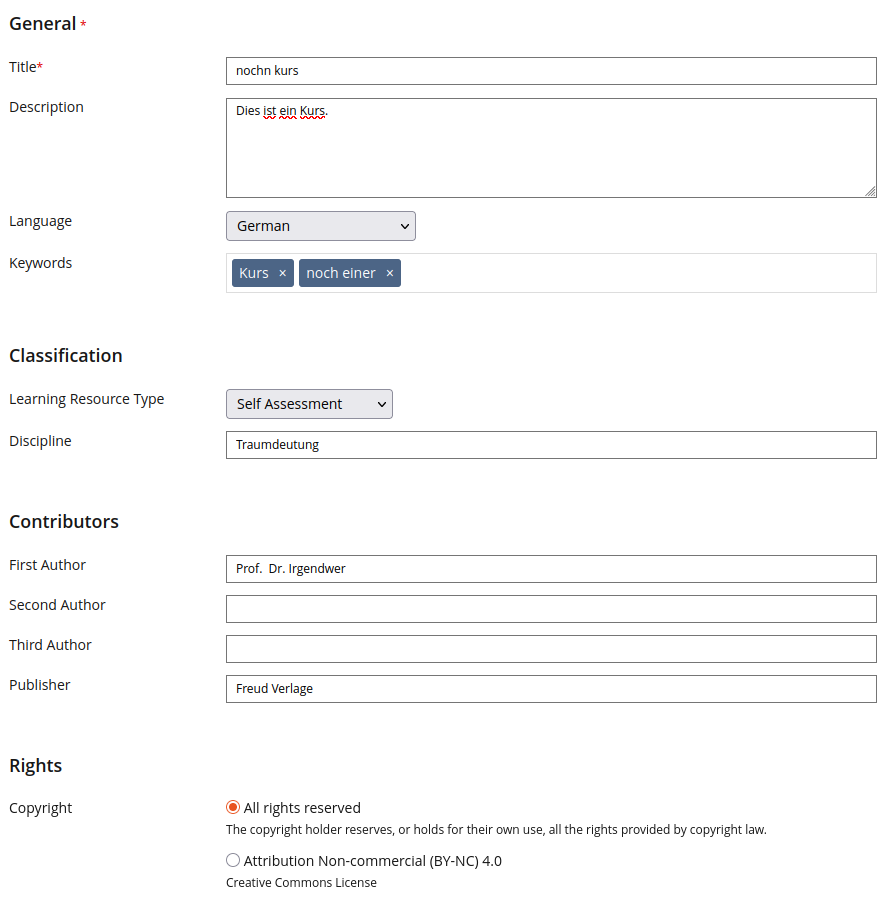Screen dimensions: 888x898
Task: Focus the Description text area
Action: pyautogui.click(x=551, y=148)
